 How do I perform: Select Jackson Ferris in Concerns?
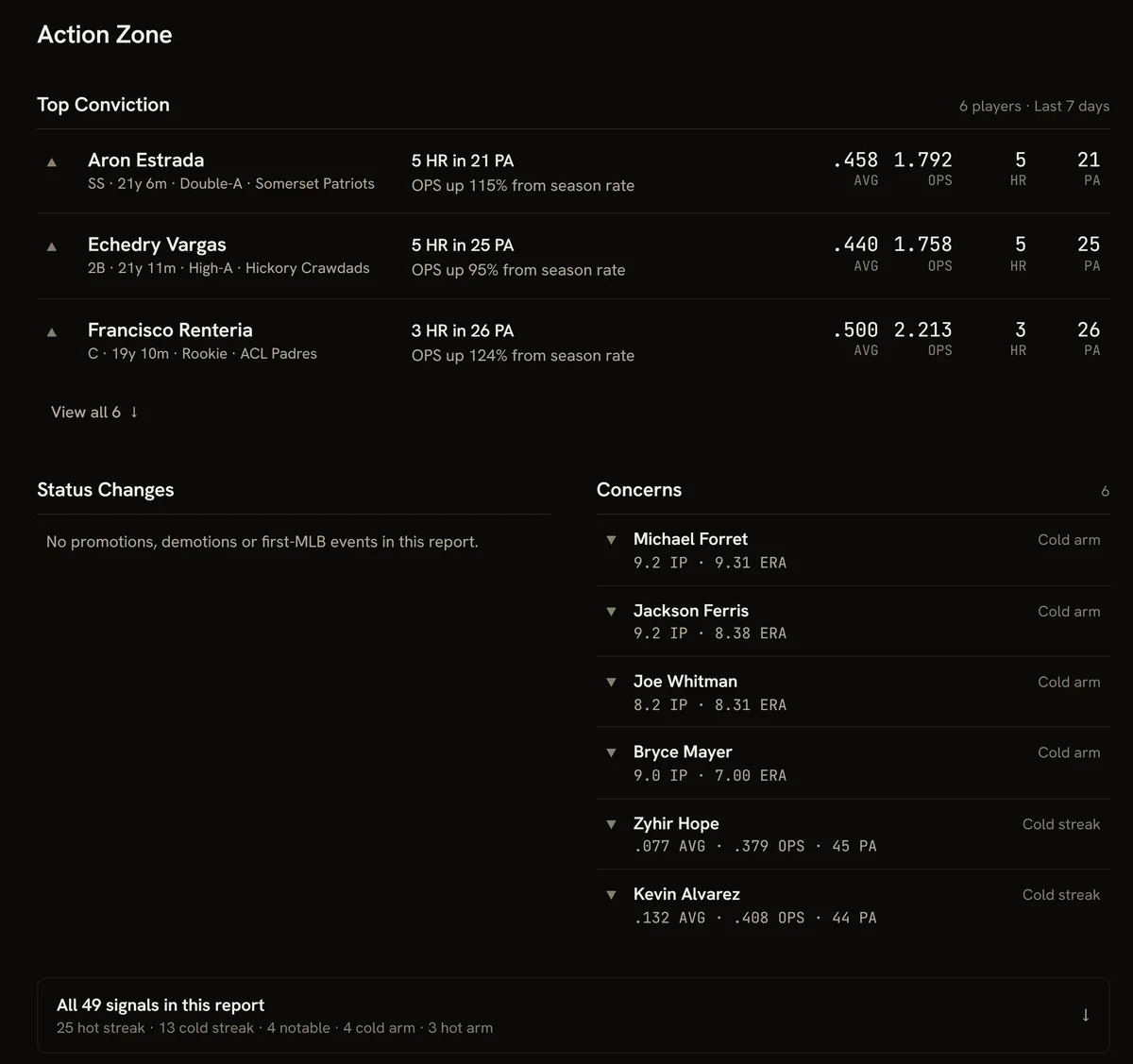(691, 611)
